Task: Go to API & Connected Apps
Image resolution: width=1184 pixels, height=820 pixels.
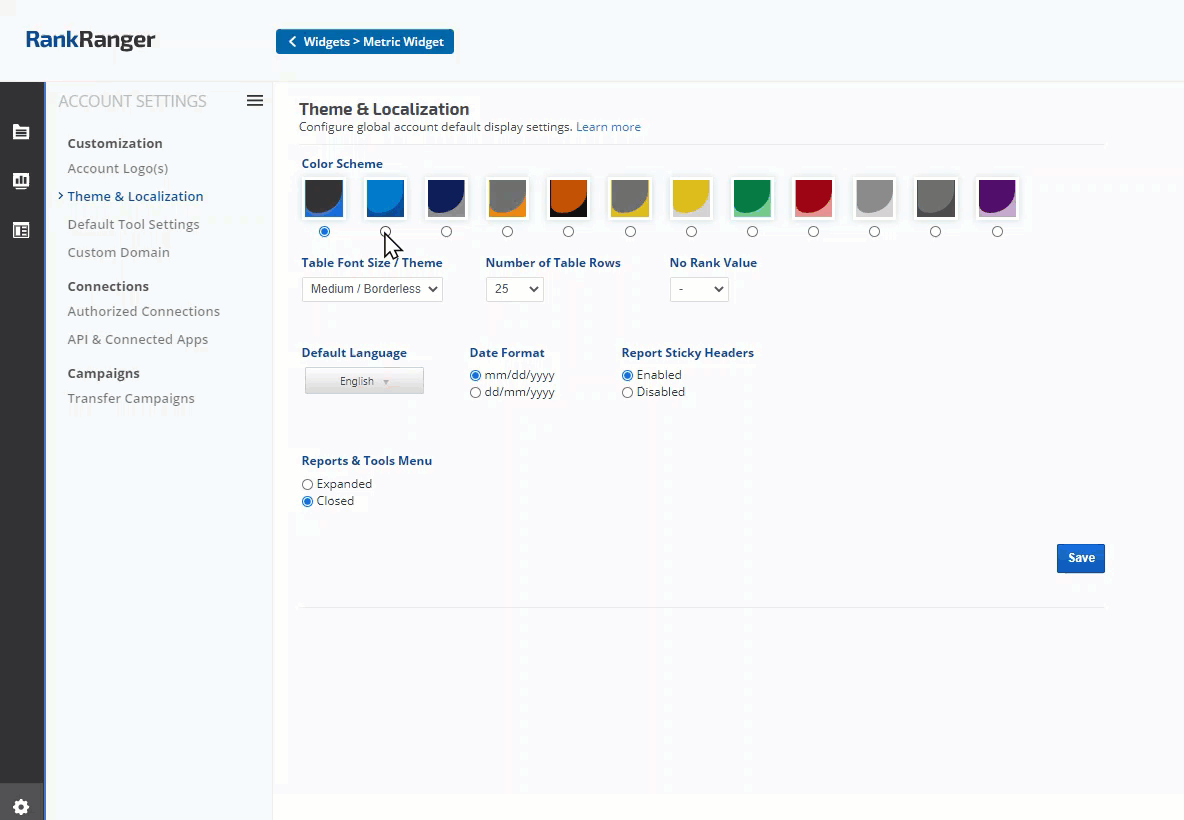Action: (x=137, y=339)
